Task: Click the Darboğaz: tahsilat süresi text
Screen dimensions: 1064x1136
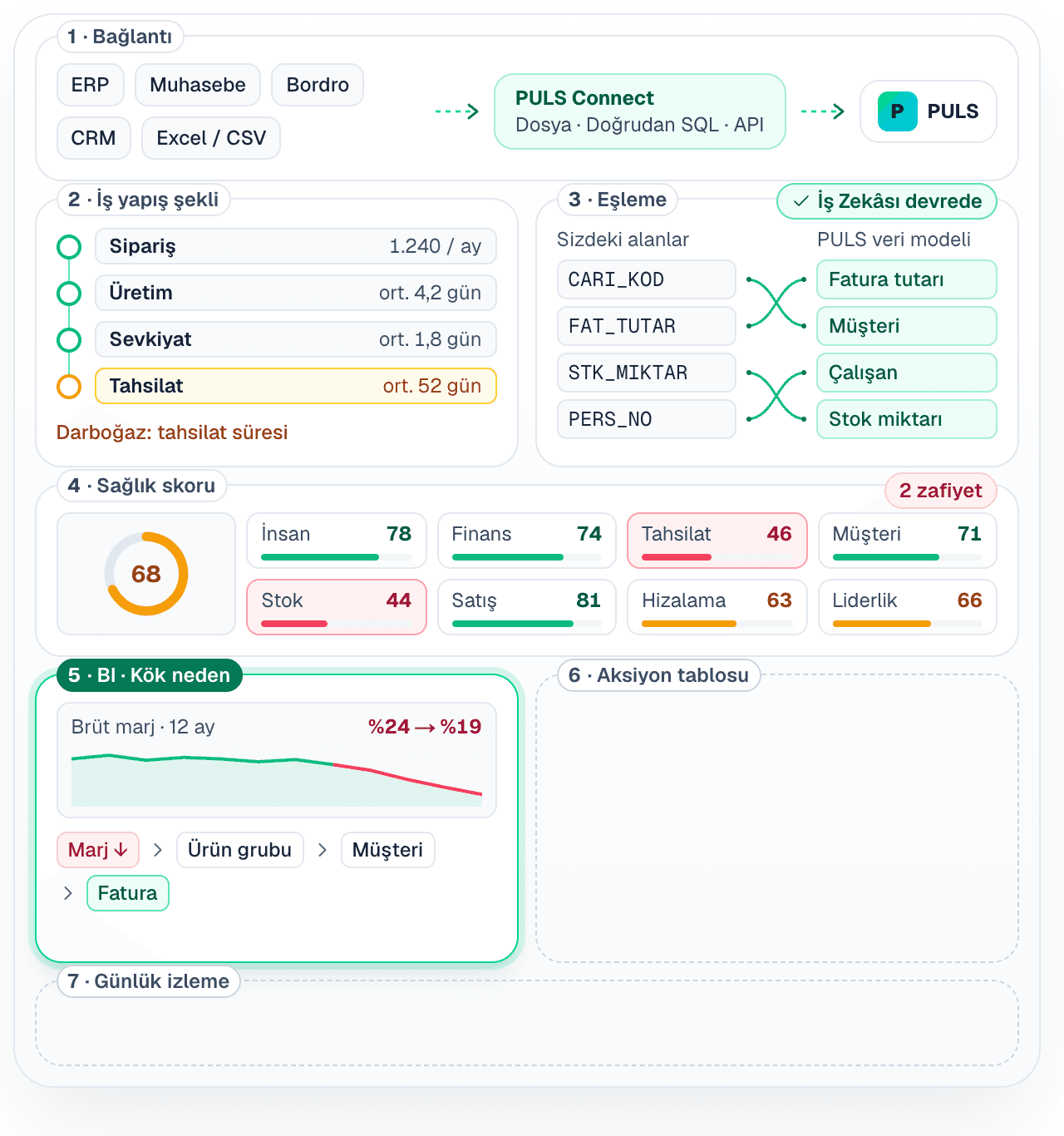Action: click(x=172, y=432)
